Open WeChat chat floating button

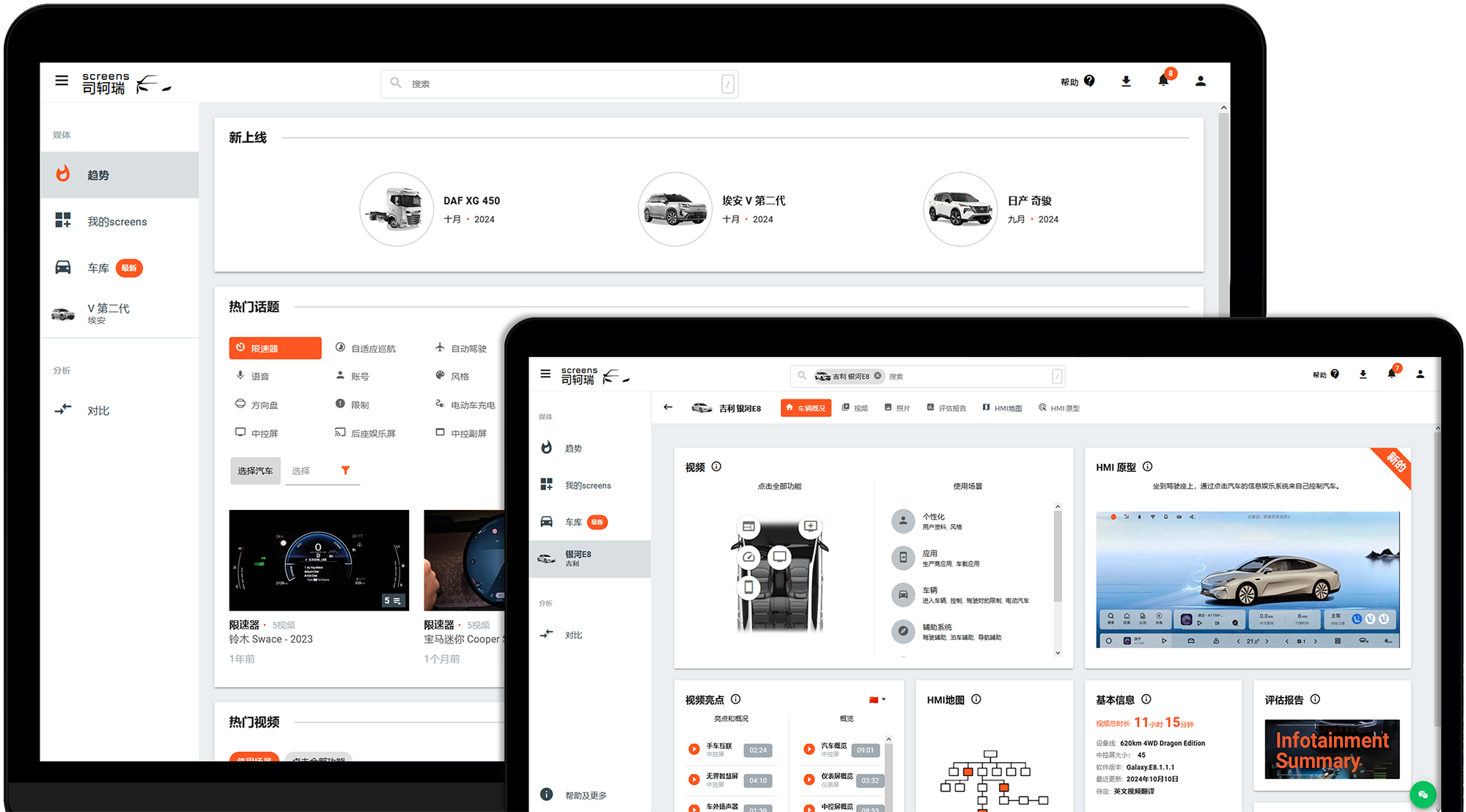pos(1423,794)
